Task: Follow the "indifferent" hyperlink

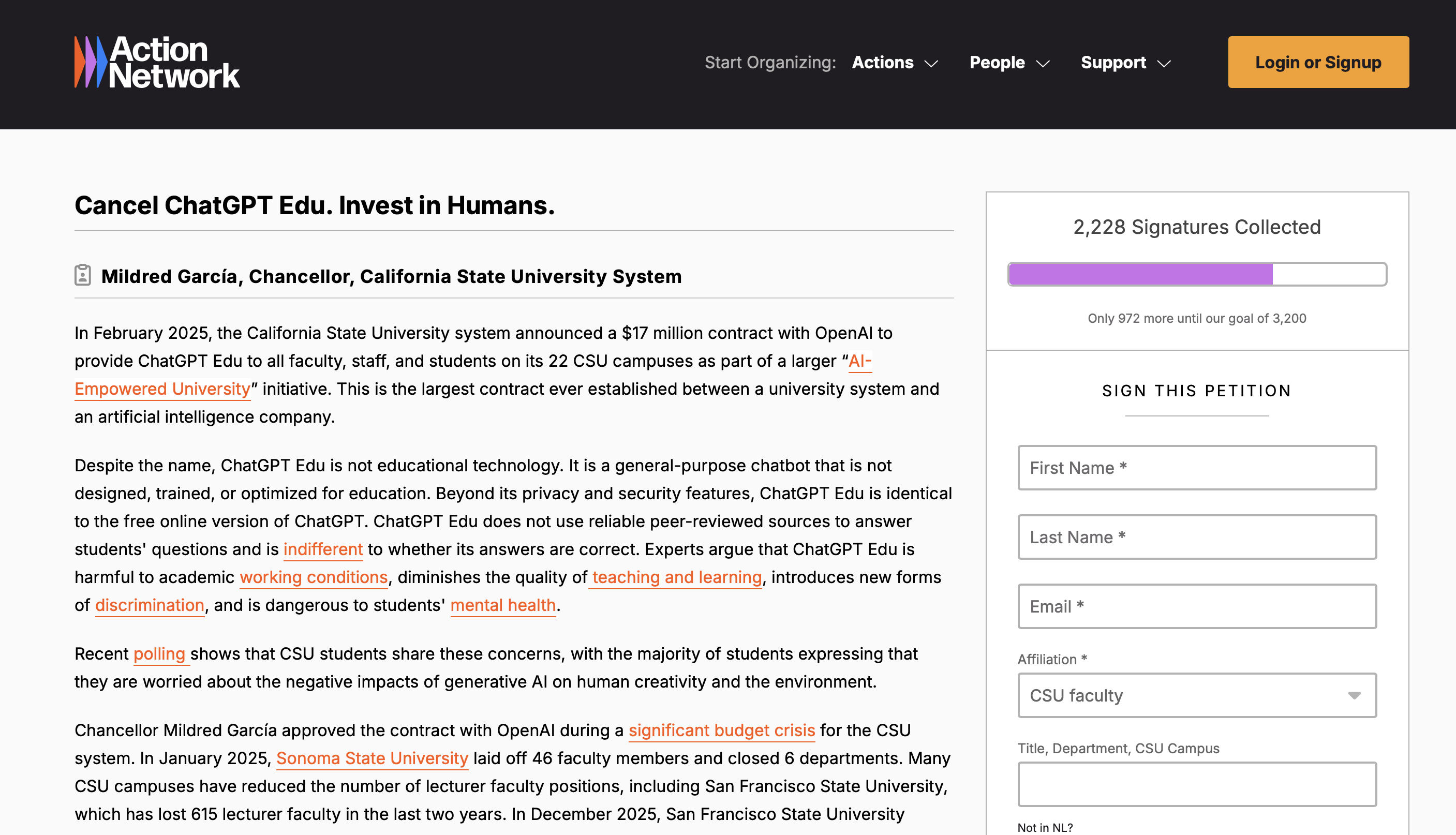Action: (x=323, y=549)
